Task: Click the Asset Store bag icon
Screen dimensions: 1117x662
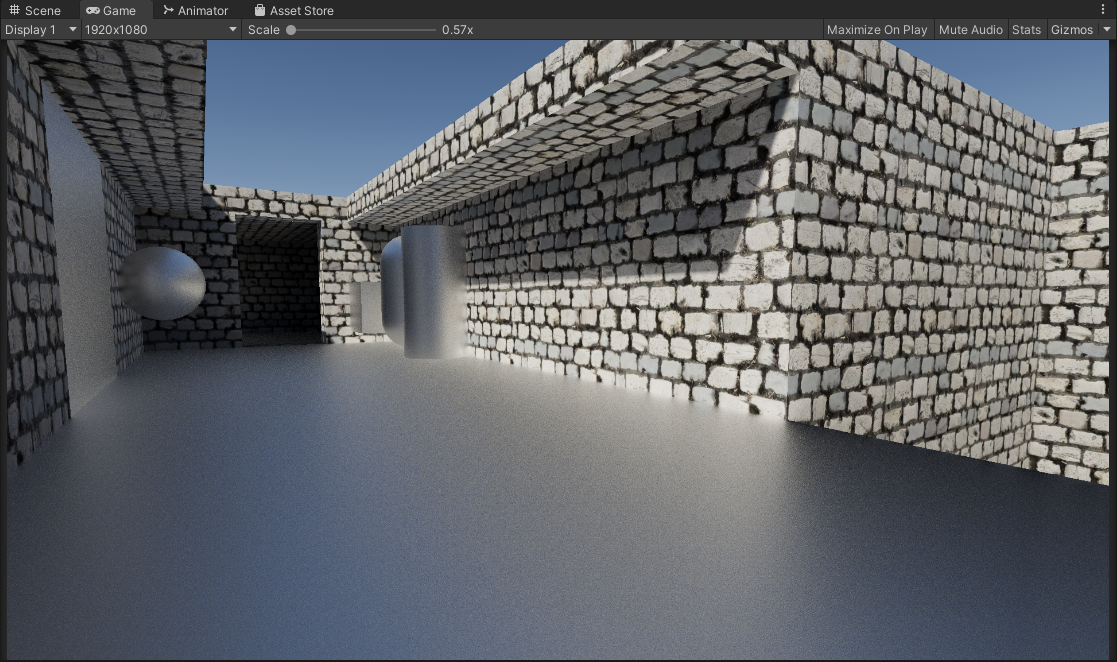Action: pyautogui.click(x=260, y=10)
